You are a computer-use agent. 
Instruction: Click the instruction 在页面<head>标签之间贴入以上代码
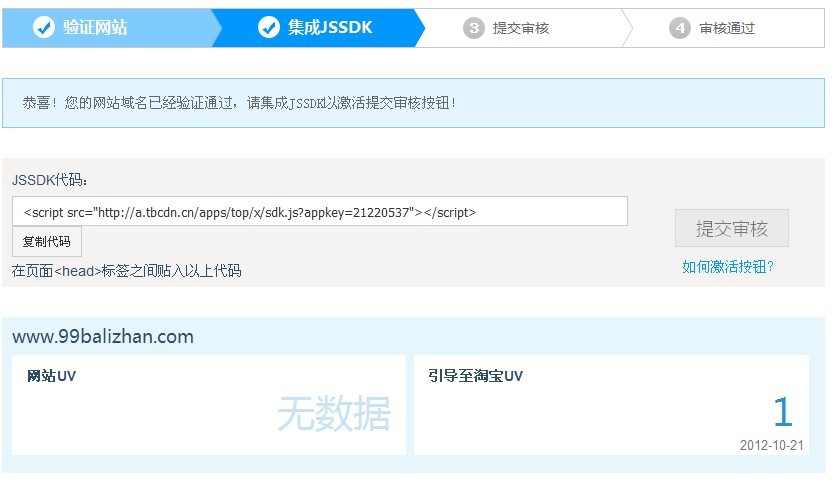pyautogui.click(x=126, y=270)
